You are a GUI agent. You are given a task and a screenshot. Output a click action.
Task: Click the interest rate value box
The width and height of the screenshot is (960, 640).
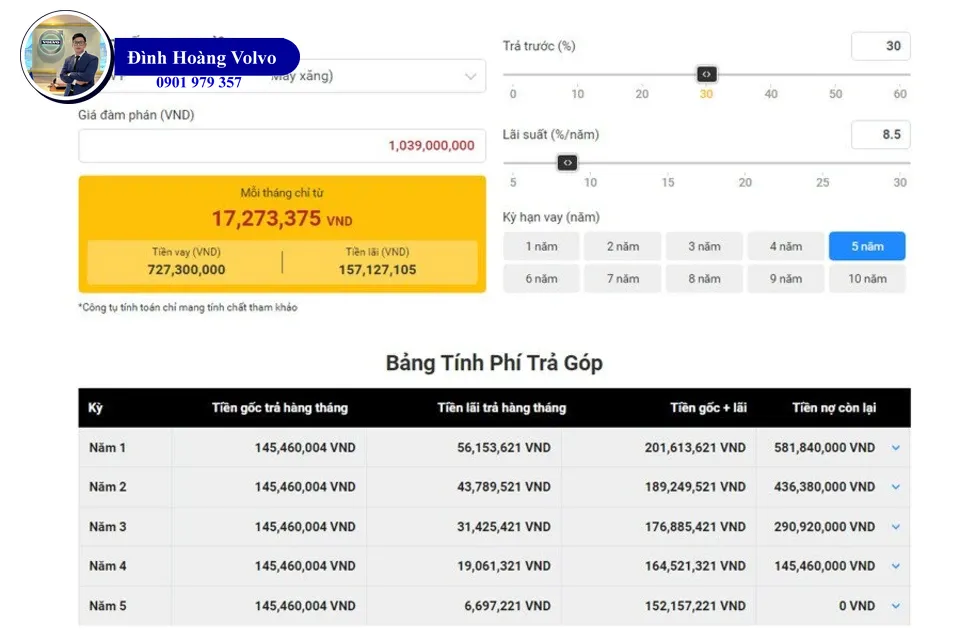coord(880,134)
